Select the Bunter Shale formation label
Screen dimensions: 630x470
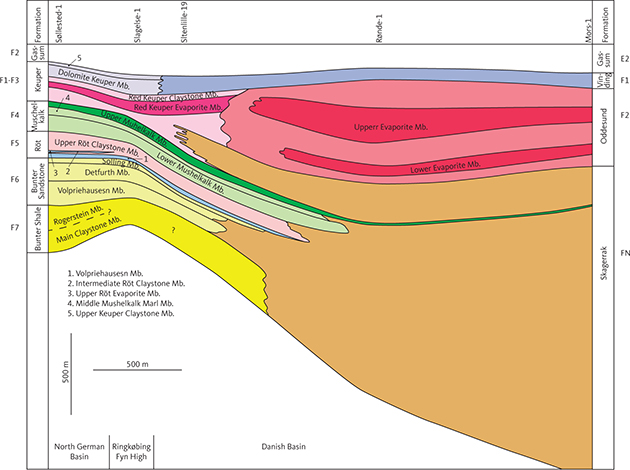pyautogui.click(x=38, y=229)
